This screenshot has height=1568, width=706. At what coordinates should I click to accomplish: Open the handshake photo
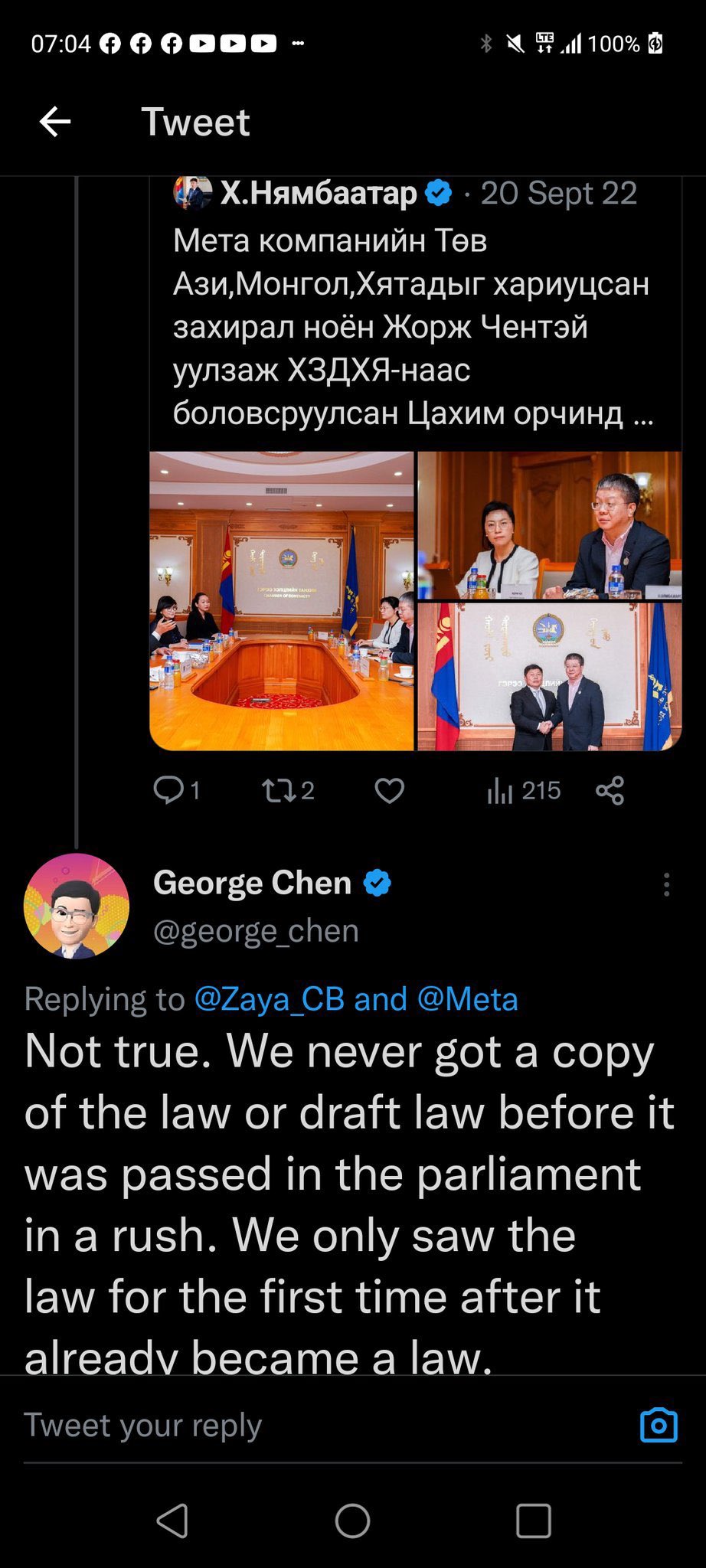pos(549,677)
